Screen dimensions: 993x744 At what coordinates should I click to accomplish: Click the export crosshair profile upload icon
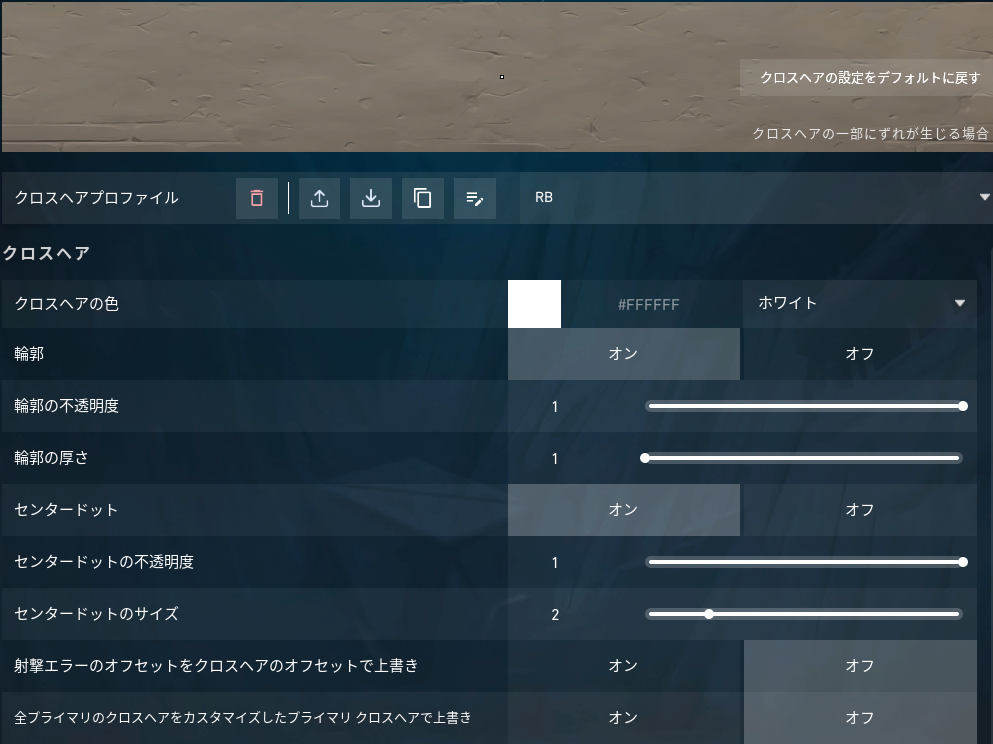[319, 198]
